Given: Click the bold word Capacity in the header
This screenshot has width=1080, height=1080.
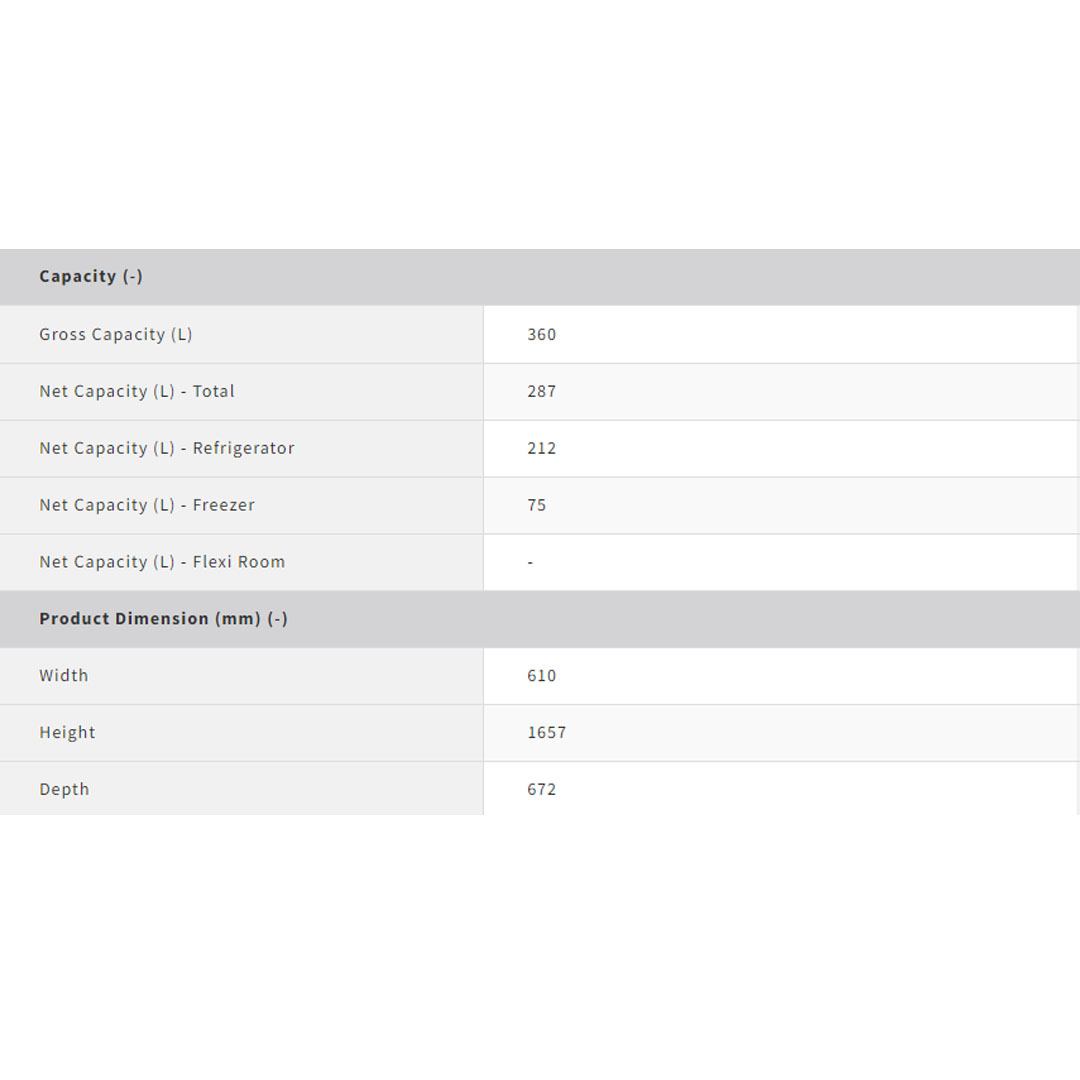Looking at the screenshot, I should (x=77, y=277).
